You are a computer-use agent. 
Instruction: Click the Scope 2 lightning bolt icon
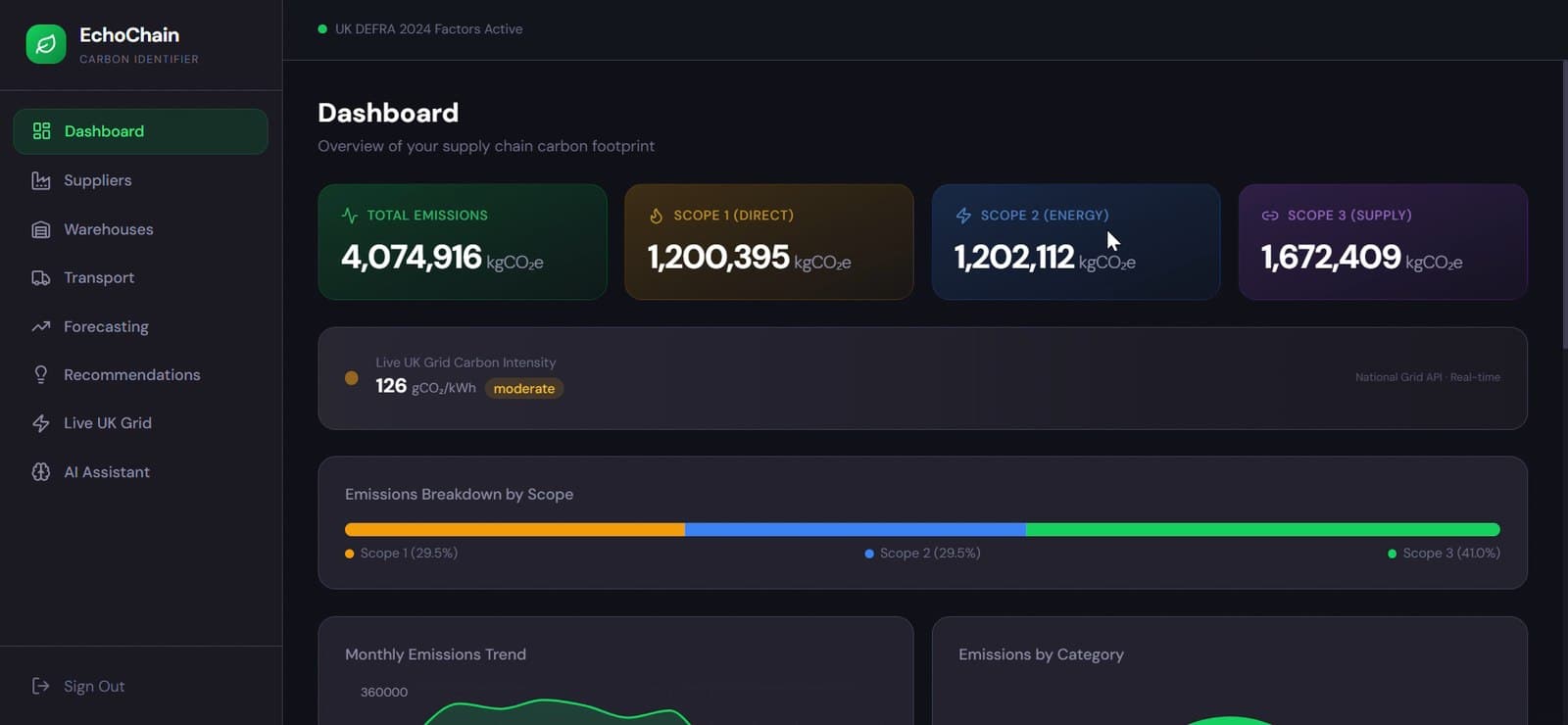coord(963,216)
